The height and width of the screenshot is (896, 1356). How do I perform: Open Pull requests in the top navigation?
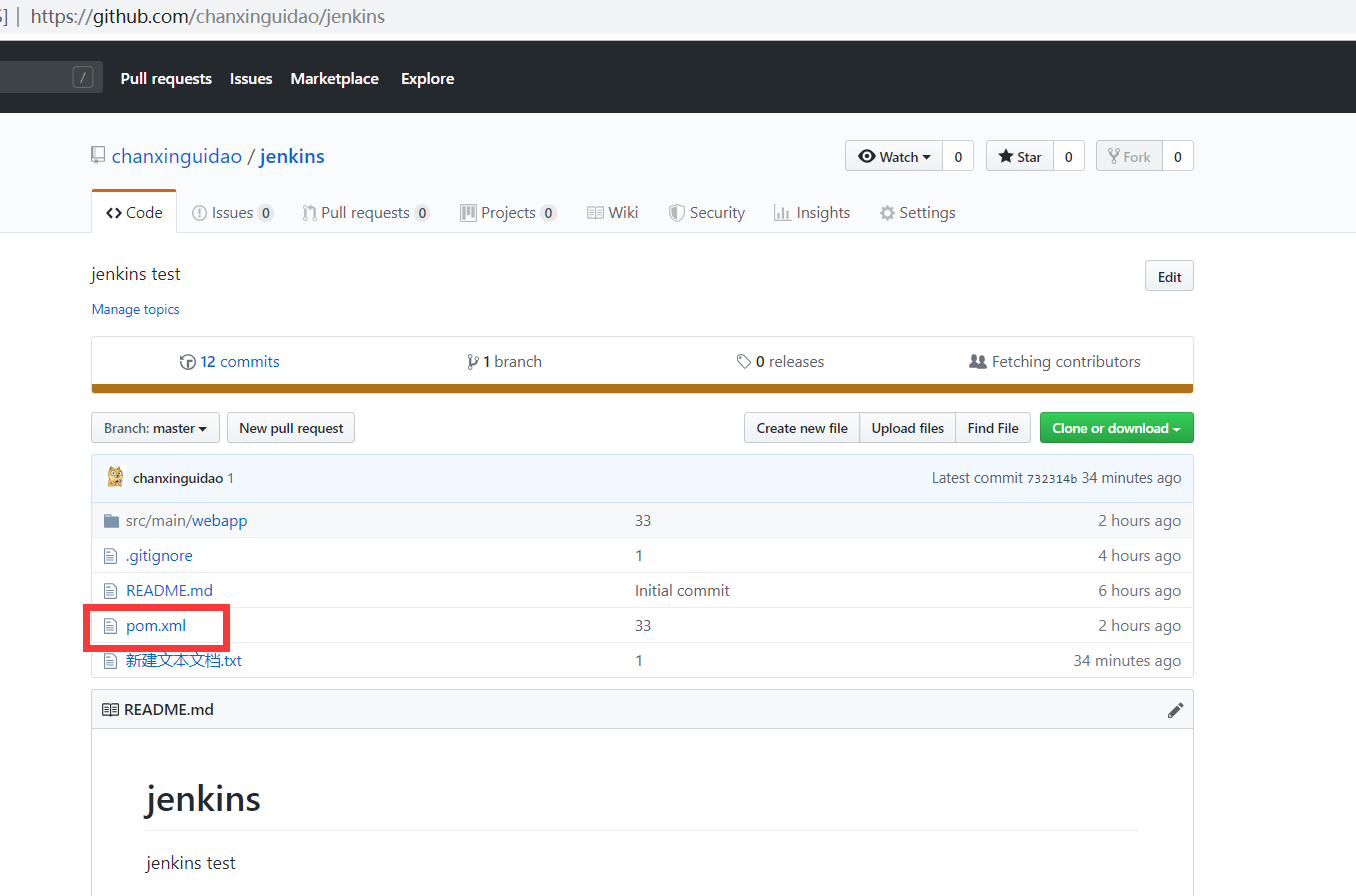tap(166, 78)
